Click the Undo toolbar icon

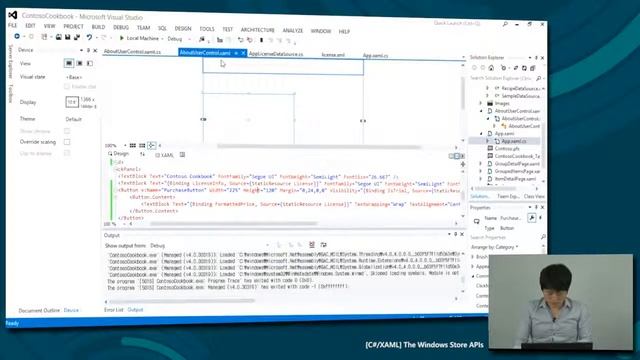(x=89, y=38)
